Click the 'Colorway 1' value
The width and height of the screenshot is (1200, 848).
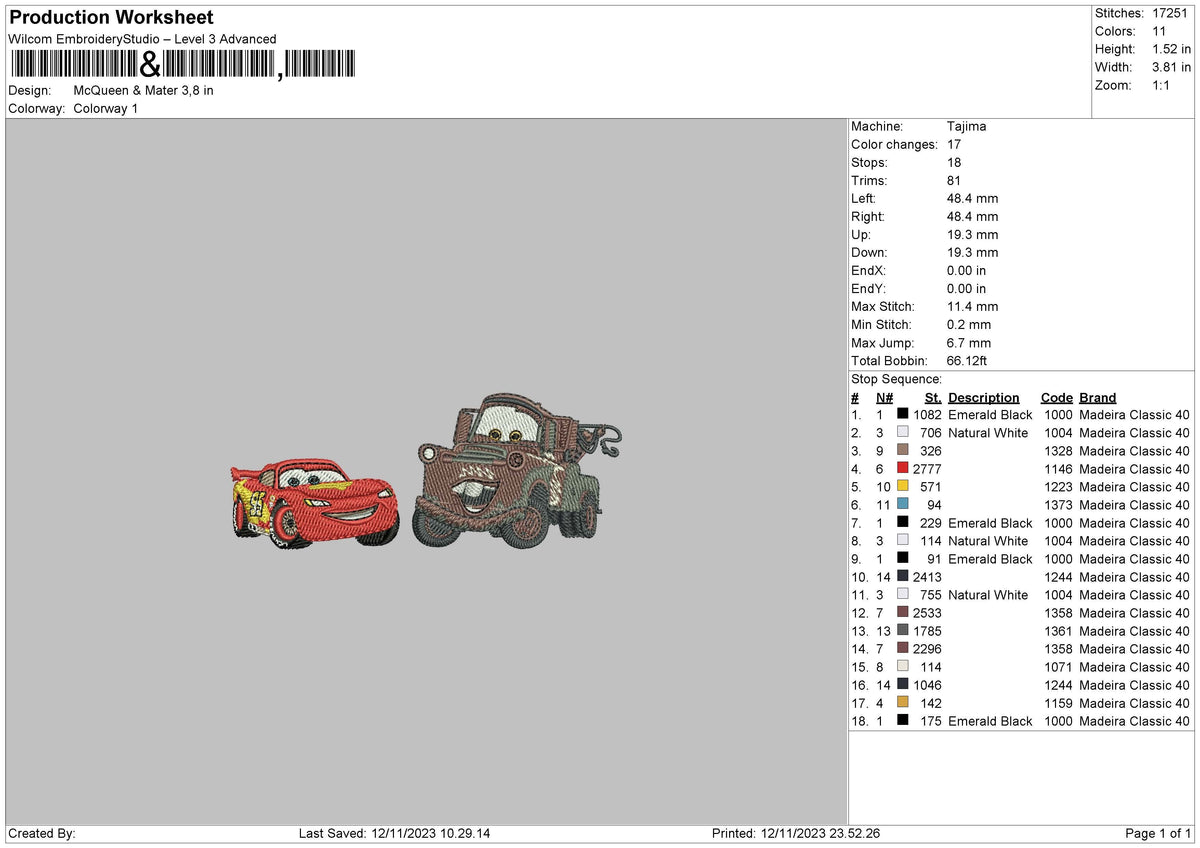[106, 108]
